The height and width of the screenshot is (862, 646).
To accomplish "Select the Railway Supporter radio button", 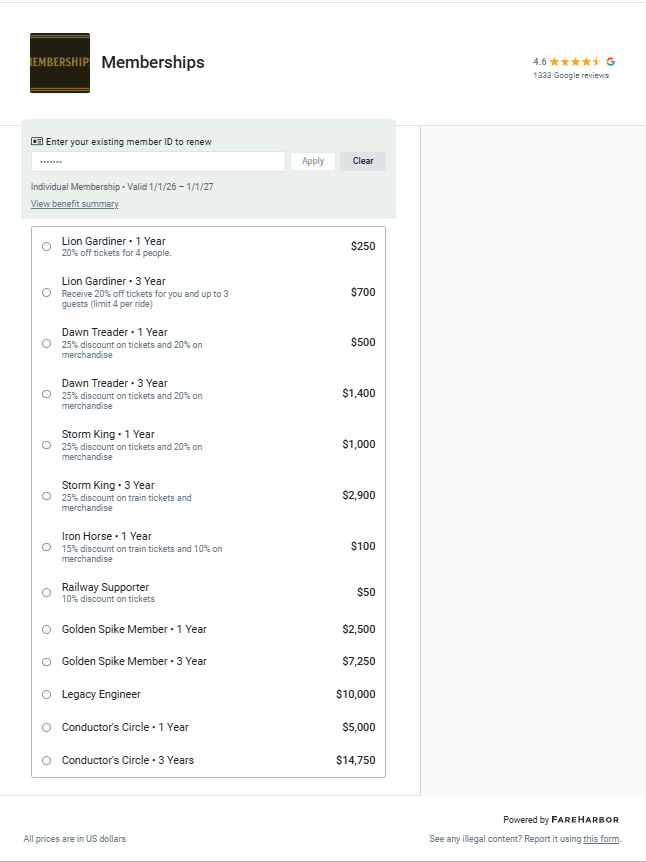I will tap(46, 592).
